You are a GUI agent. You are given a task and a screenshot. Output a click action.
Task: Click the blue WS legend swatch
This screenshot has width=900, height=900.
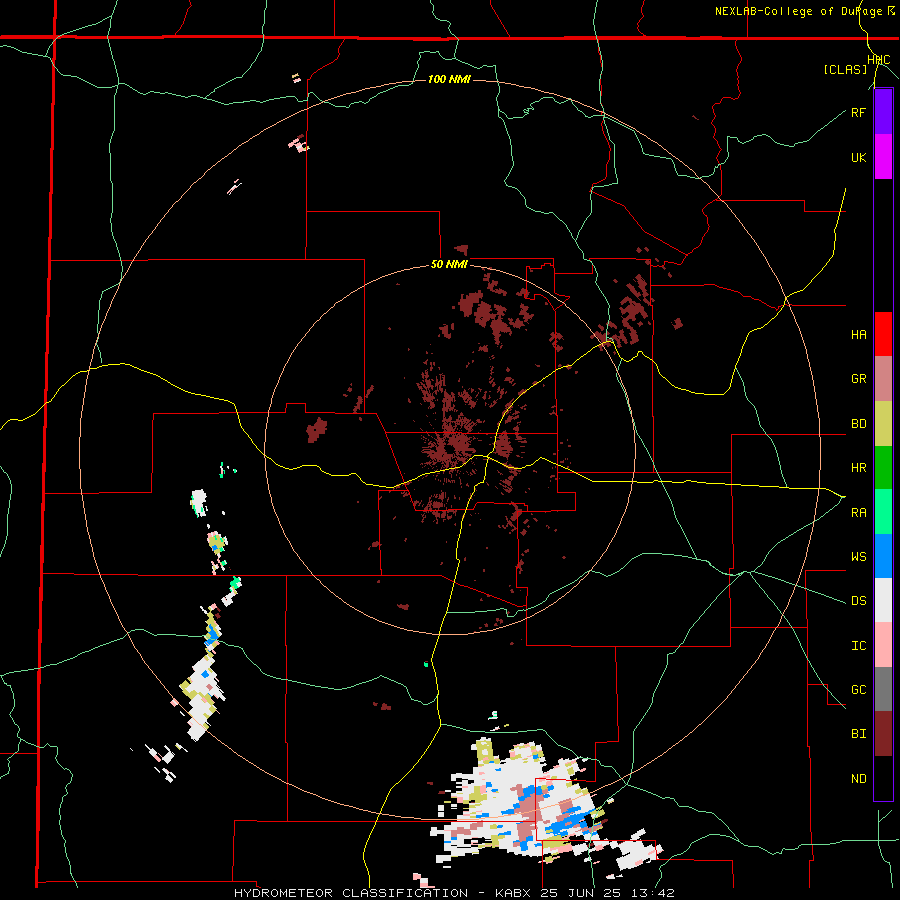pos(883,556)
